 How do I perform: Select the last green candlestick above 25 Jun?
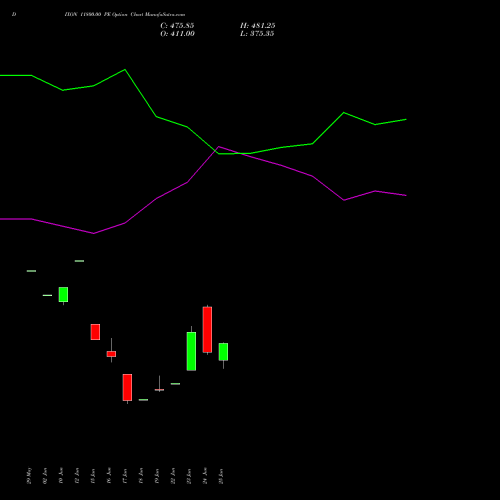223,352
